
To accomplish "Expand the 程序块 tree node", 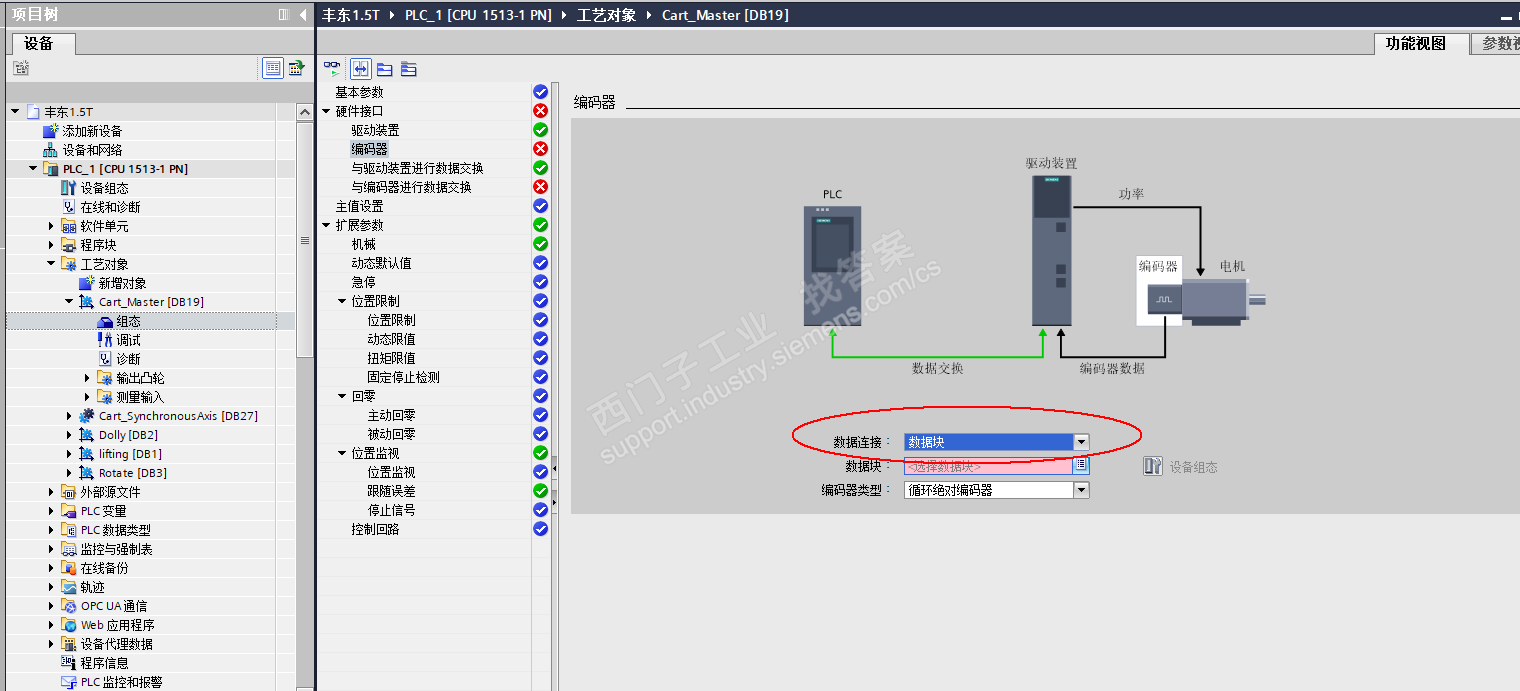I will [51, 245].
